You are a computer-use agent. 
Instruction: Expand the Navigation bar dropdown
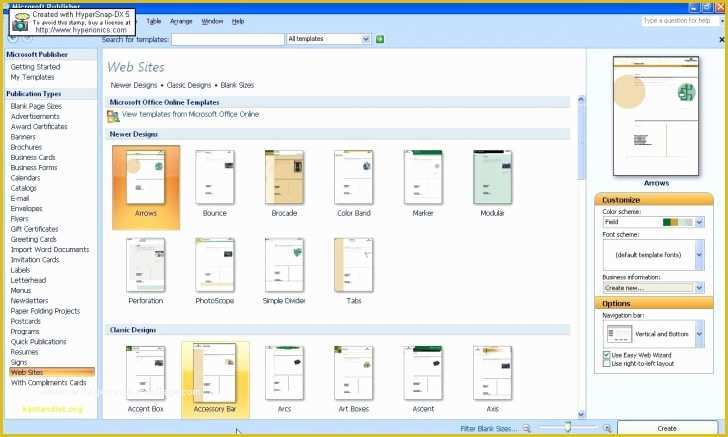[699, 333]
